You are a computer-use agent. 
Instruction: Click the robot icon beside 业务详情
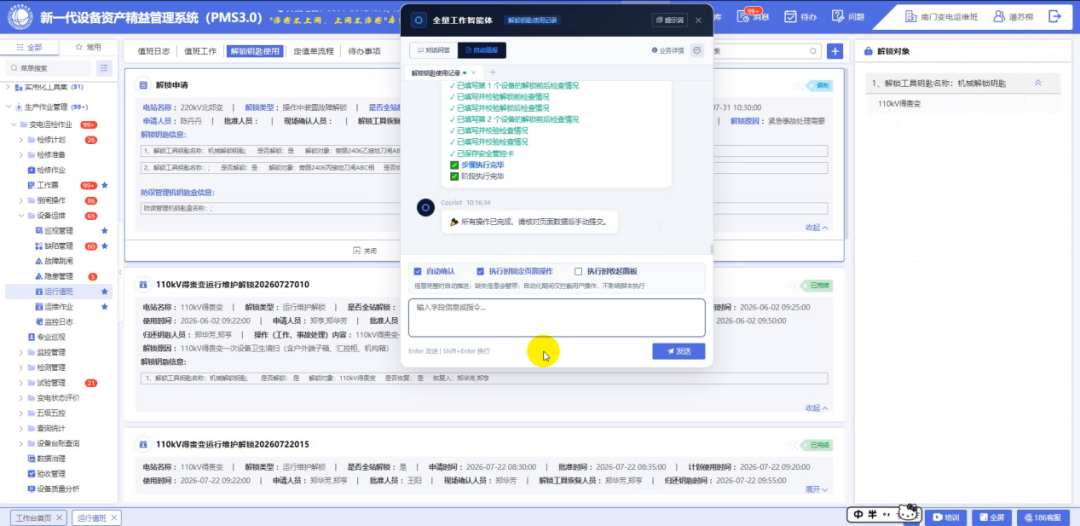[697, 50]
